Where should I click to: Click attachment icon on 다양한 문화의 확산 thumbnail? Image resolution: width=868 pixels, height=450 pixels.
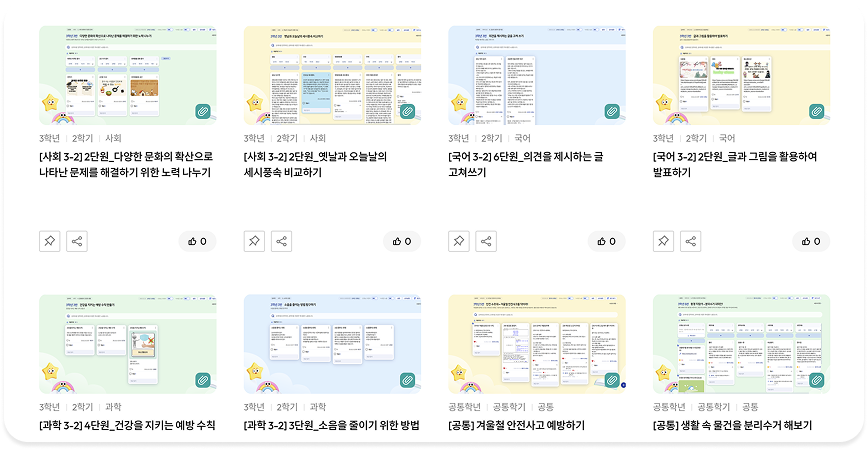(x=203, y=111)
